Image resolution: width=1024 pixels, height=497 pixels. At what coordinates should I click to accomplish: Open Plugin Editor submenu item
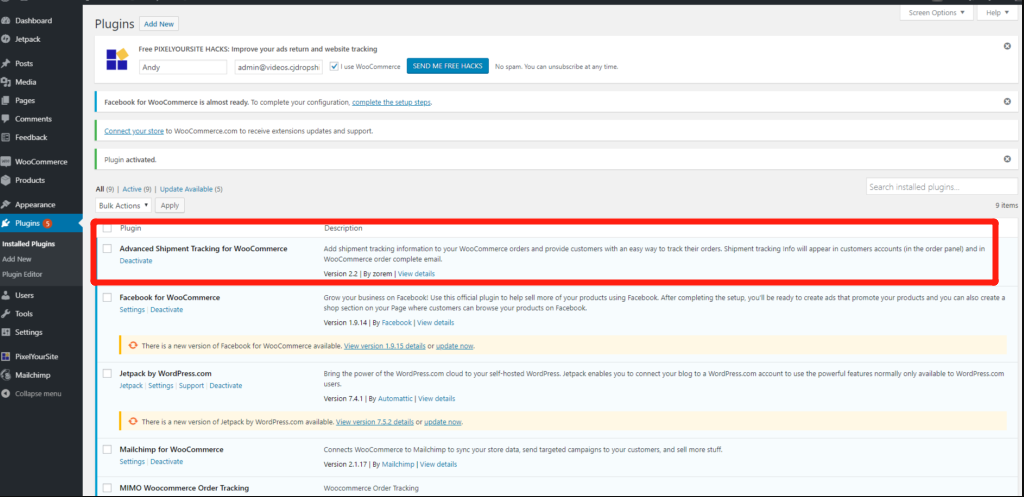(x=22, y=274)
